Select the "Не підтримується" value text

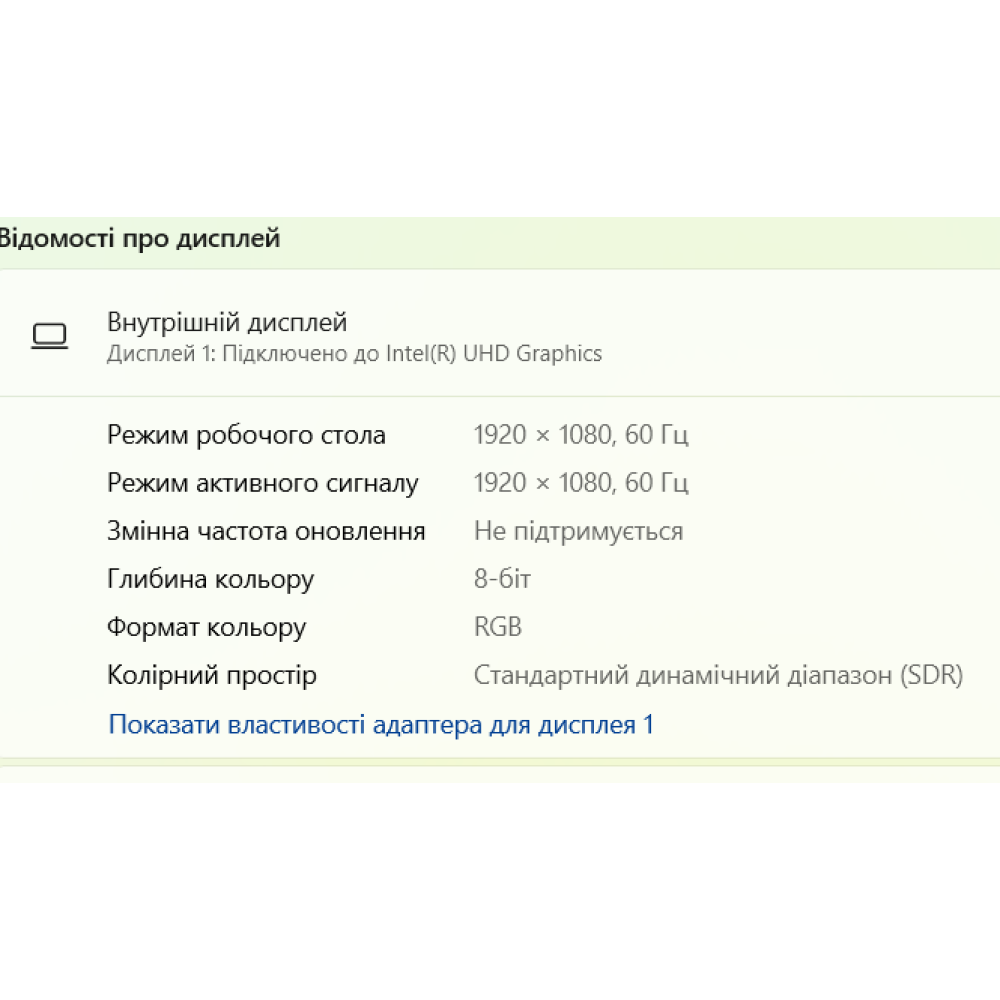click(x=578, y=531)
